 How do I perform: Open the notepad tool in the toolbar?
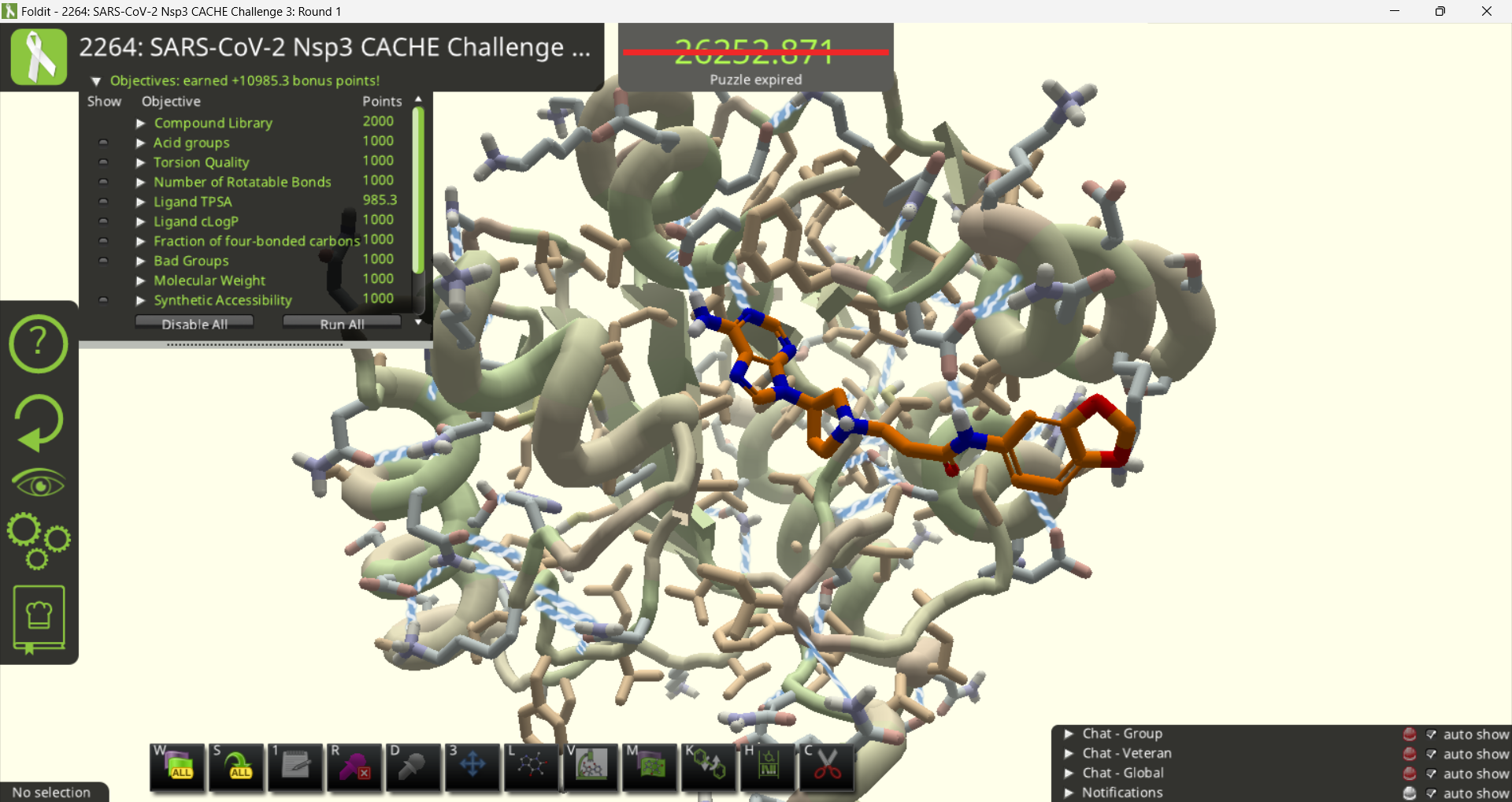pos(296,766)
